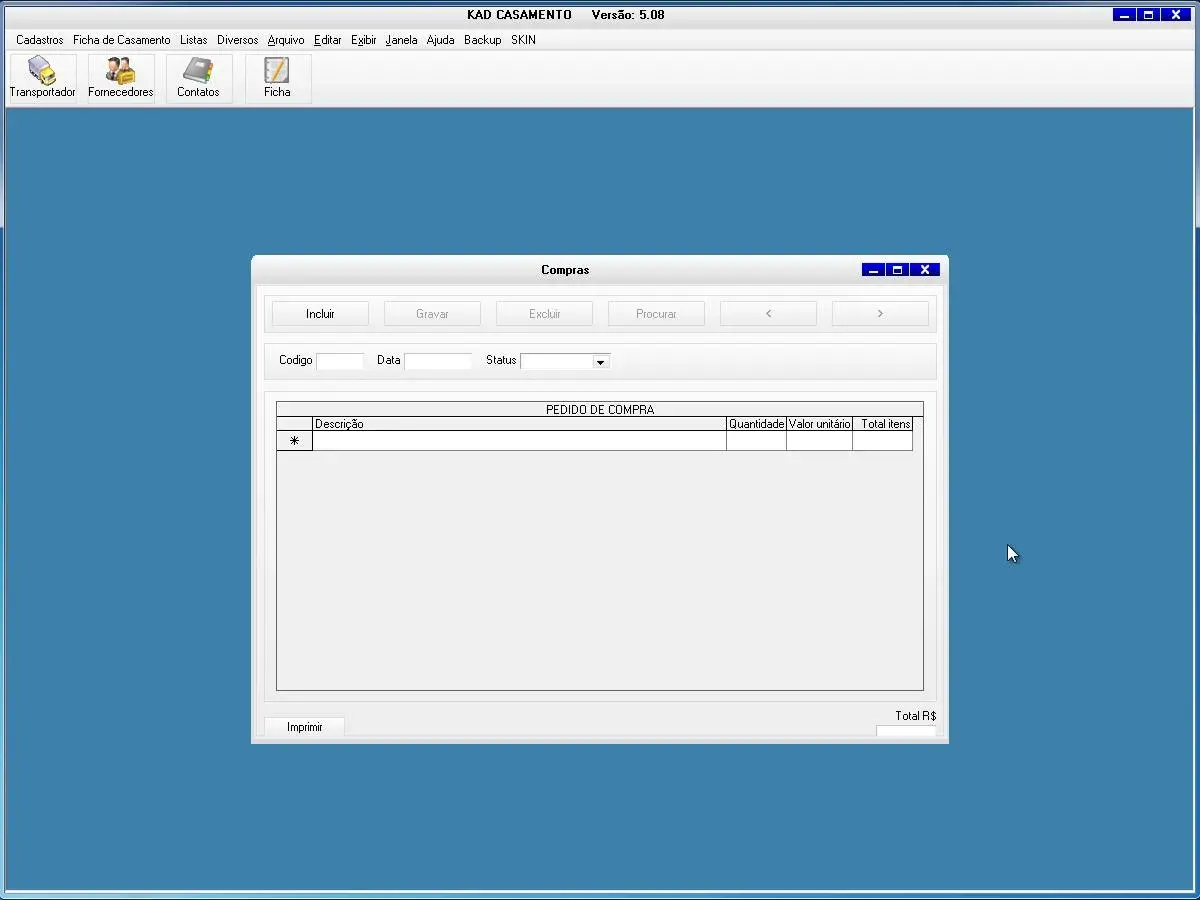Click the Imprimir button

(x=305, y=727)
